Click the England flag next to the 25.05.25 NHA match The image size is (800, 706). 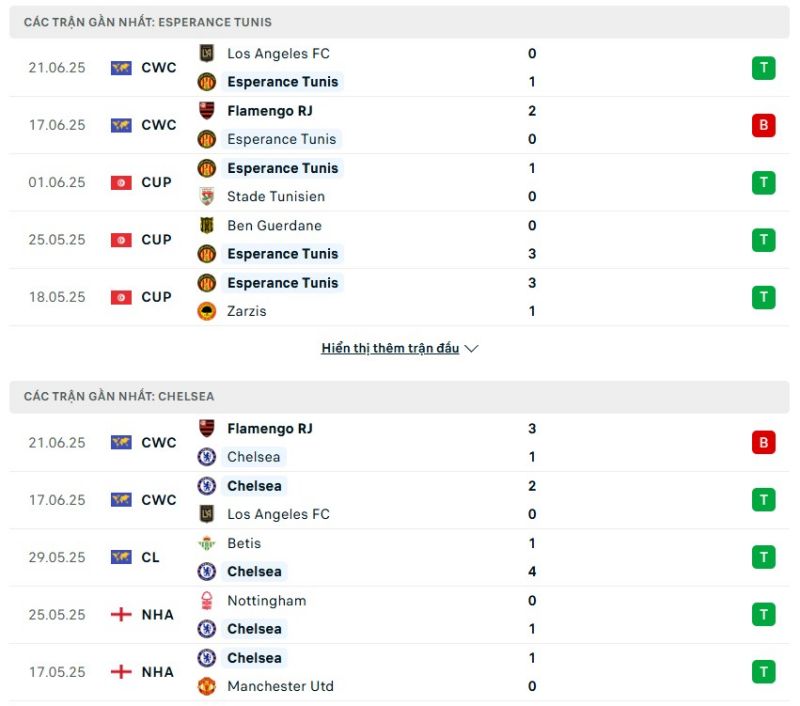pos(121,615)
